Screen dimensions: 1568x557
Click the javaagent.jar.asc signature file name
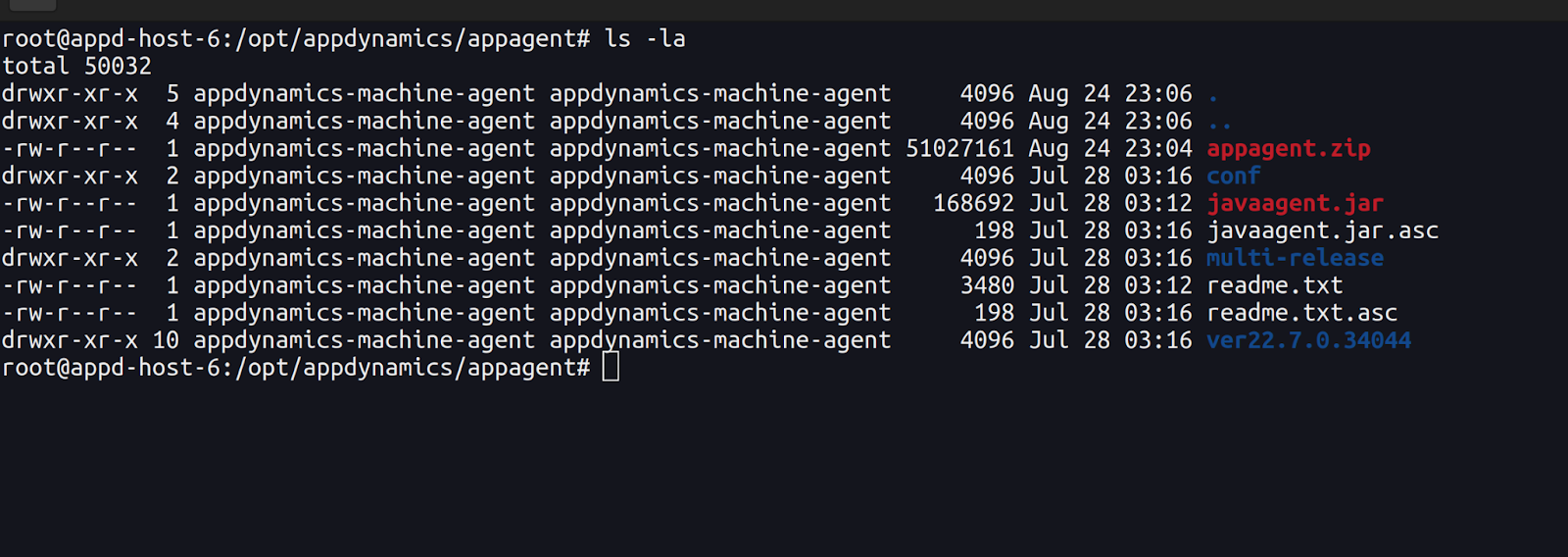1322,231
